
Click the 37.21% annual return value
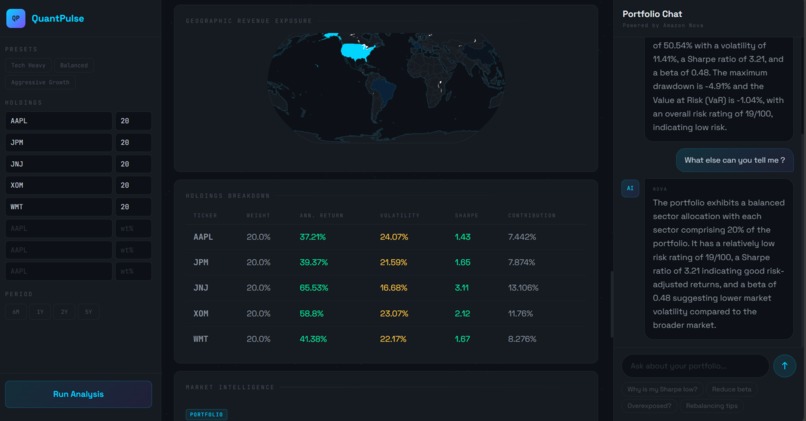[x=313, y=237]
